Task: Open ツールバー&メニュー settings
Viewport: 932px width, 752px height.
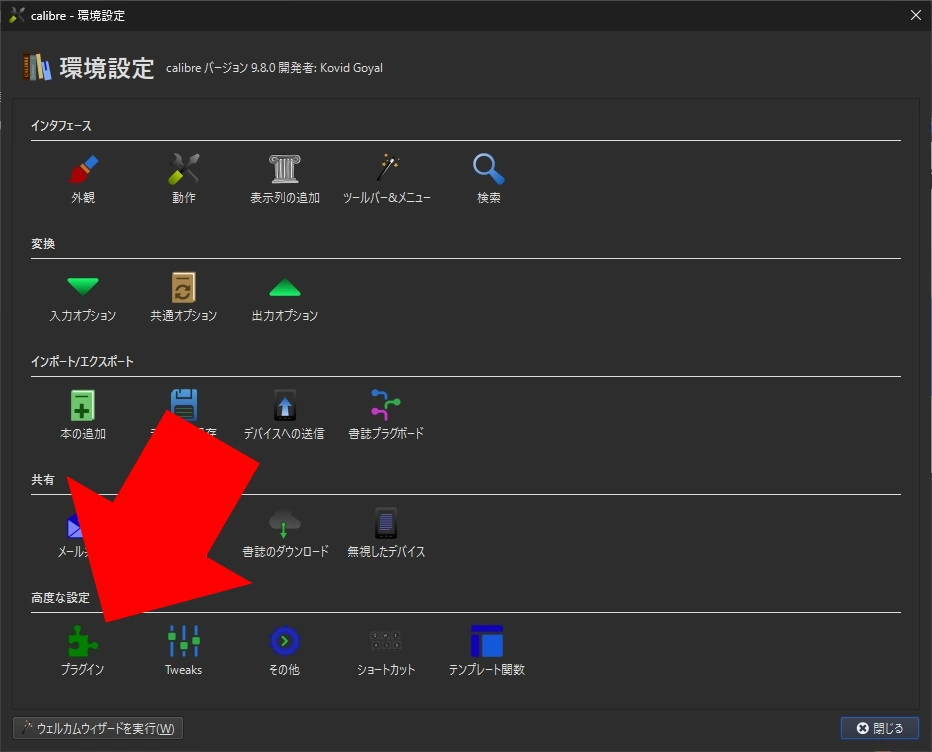Action: click(x=386, y=179)
